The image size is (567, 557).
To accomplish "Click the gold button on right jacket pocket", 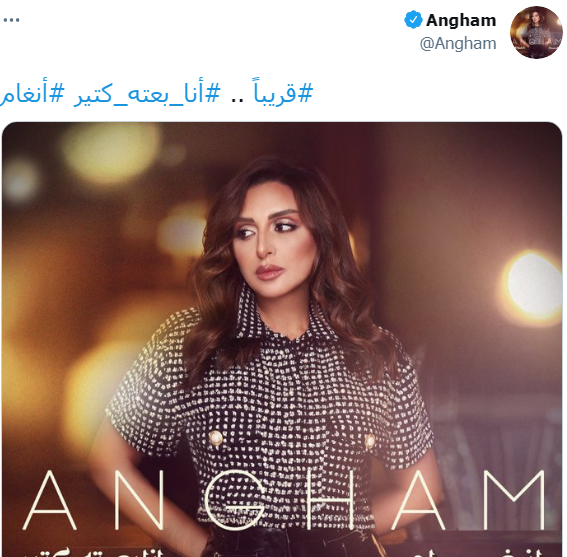I will click(370, 441).
